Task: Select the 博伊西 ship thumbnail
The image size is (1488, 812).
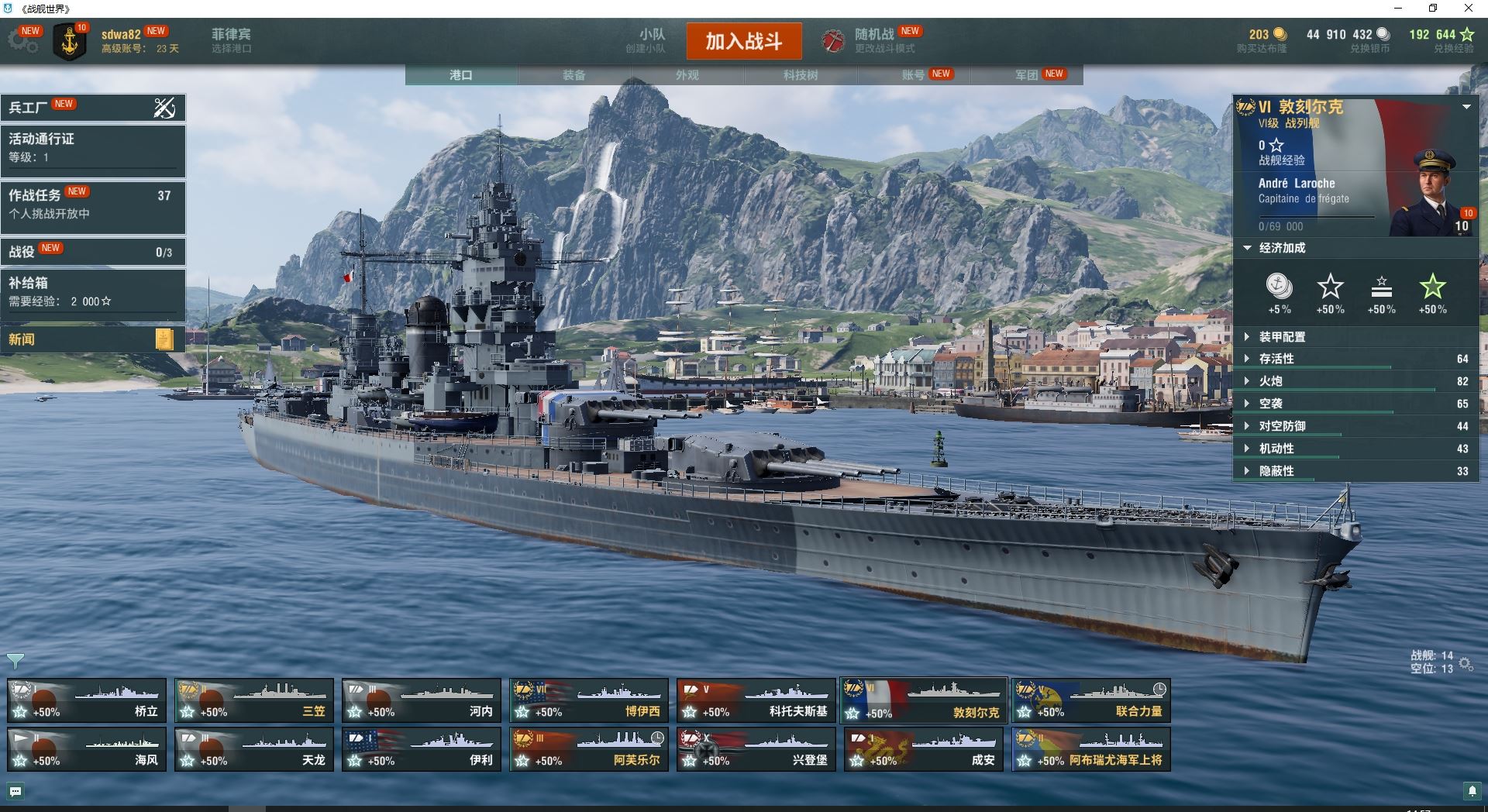Action: pos(589,700)
